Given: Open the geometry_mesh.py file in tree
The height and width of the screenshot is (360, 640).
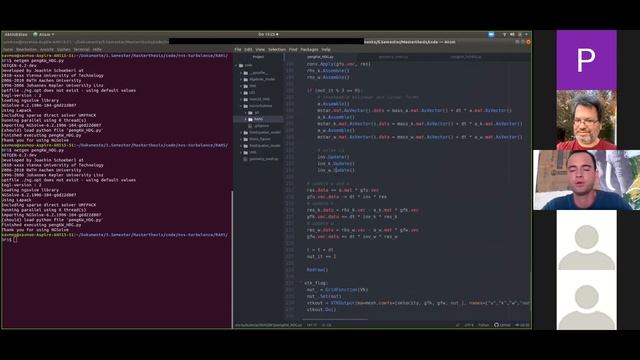Looking at the screenshot, I should pyautogui.click(x=264, y=159).
